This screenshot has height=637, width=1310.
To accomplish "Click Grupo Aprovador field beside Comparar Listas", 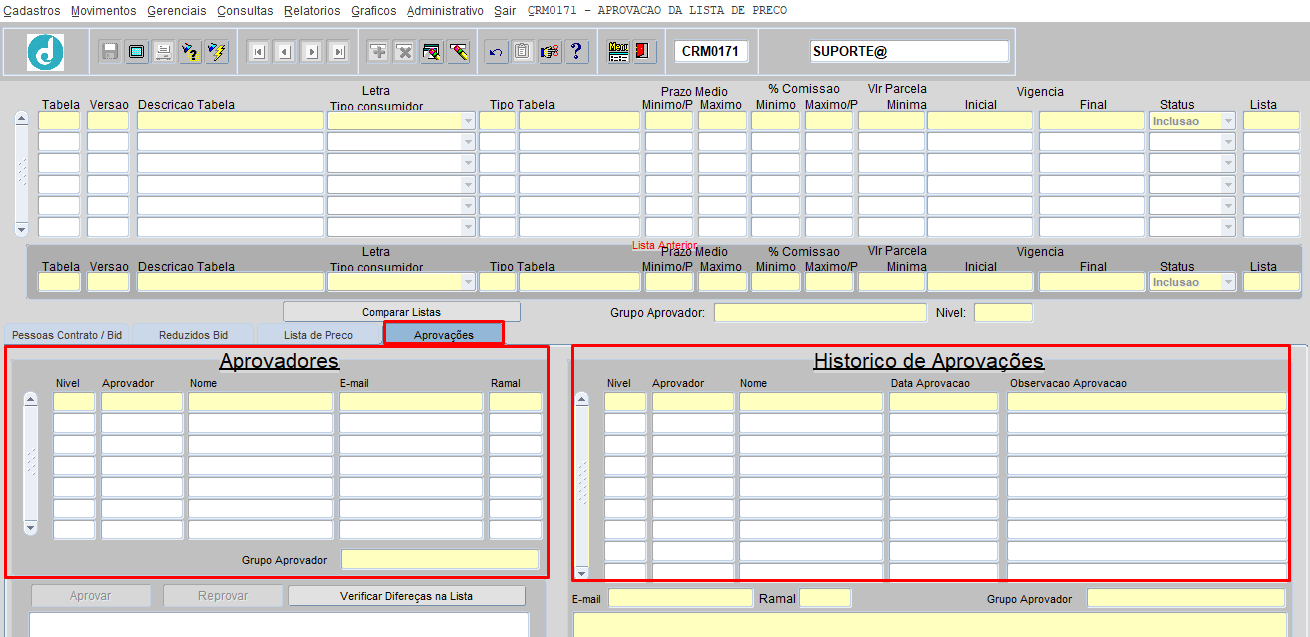I will [820, 313].
